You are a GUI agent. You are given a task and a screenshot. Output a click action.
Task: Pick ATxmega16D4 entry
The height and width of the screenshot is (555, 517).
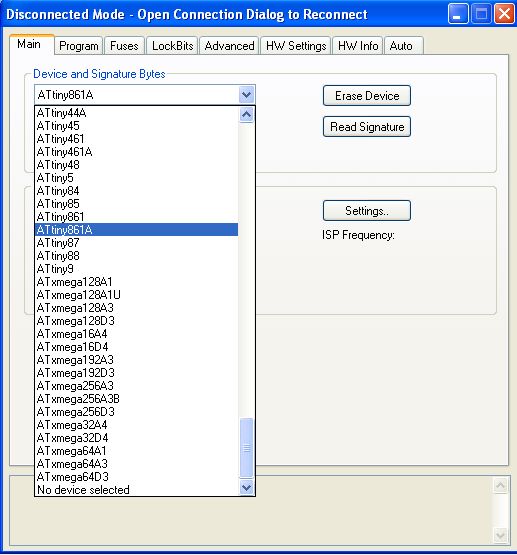click(137, 347)
